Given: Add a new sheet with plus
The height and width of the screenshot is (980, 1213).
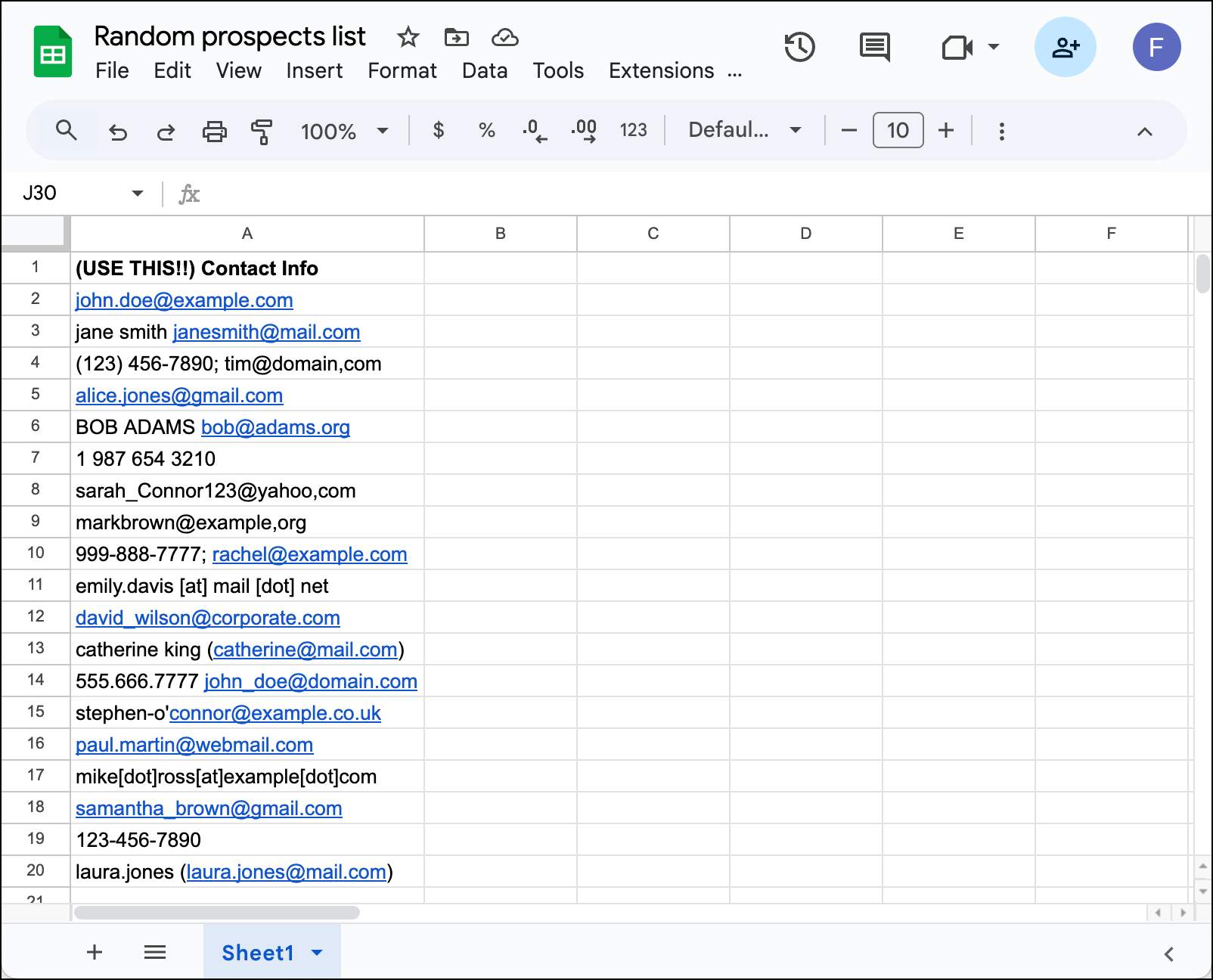Looking at the screenshot, I should click(95, 952).
